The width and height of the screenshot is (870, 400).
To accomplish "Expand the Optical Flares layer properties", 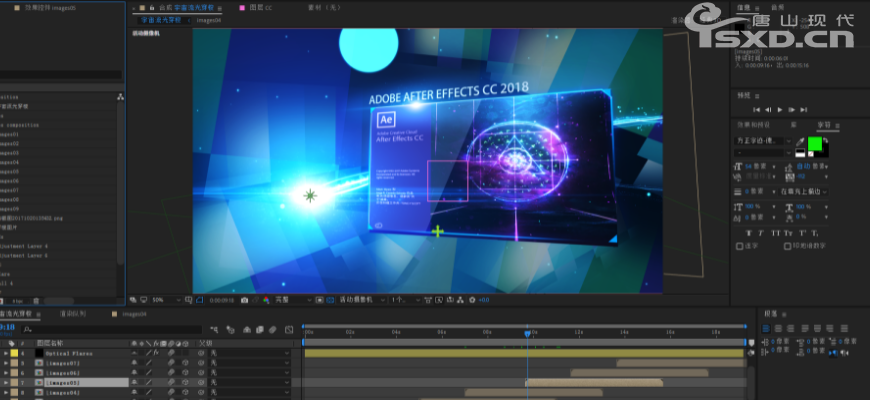I will tap(6, 353).
